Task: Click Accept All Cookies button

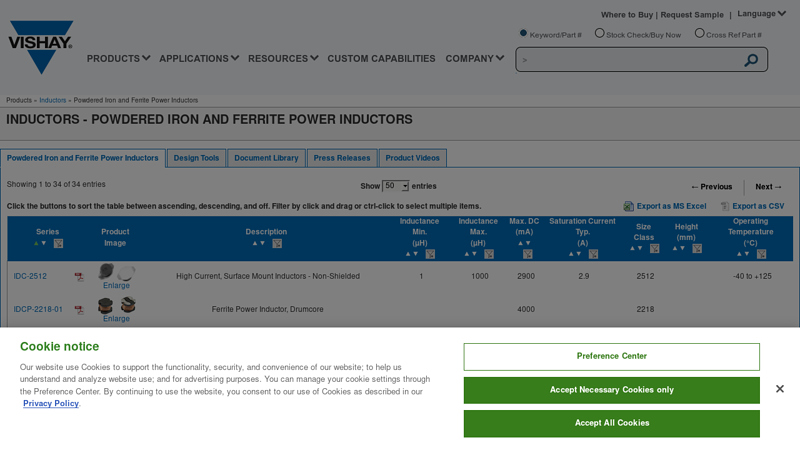Action: click(x=612, y=423)
